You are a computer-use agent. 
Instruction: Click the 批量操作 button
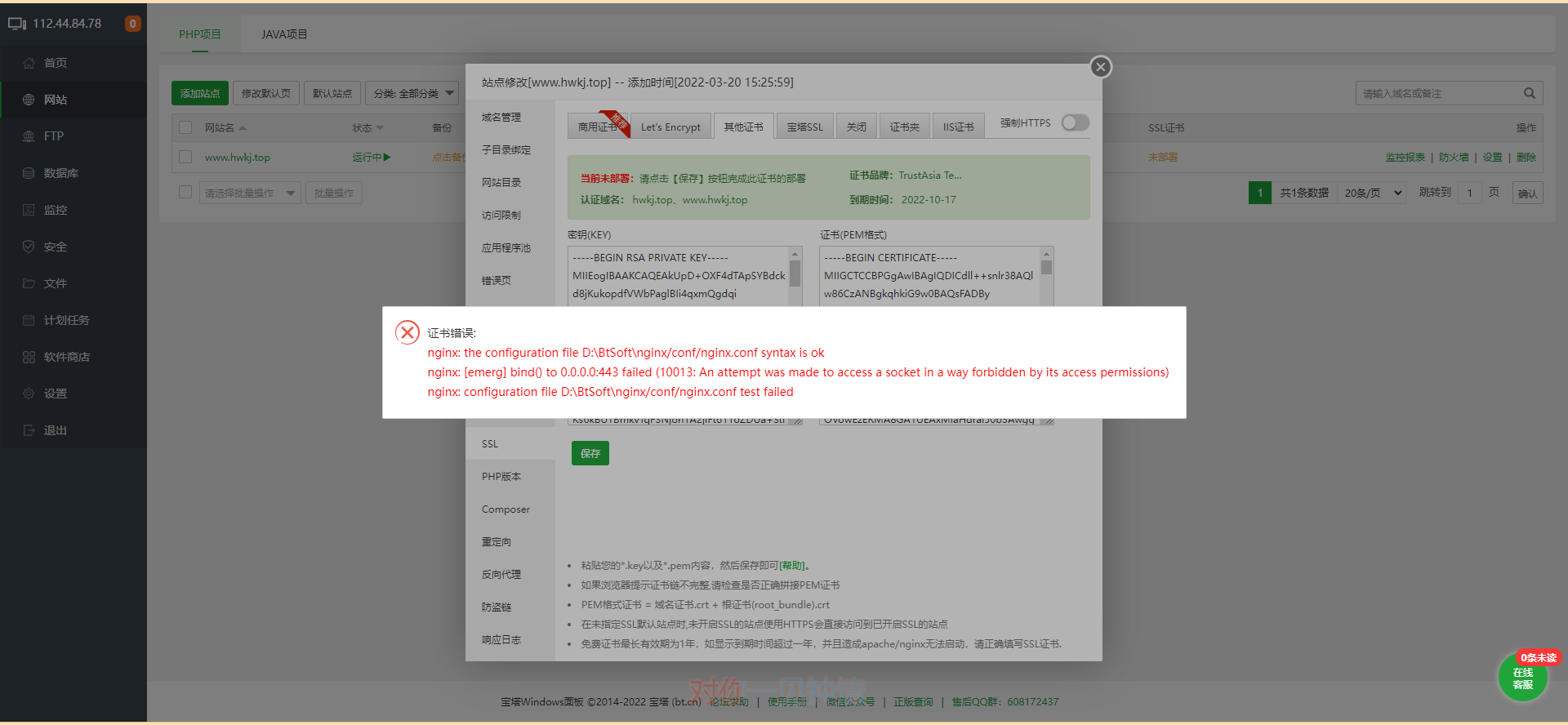[x=334, y=193]
